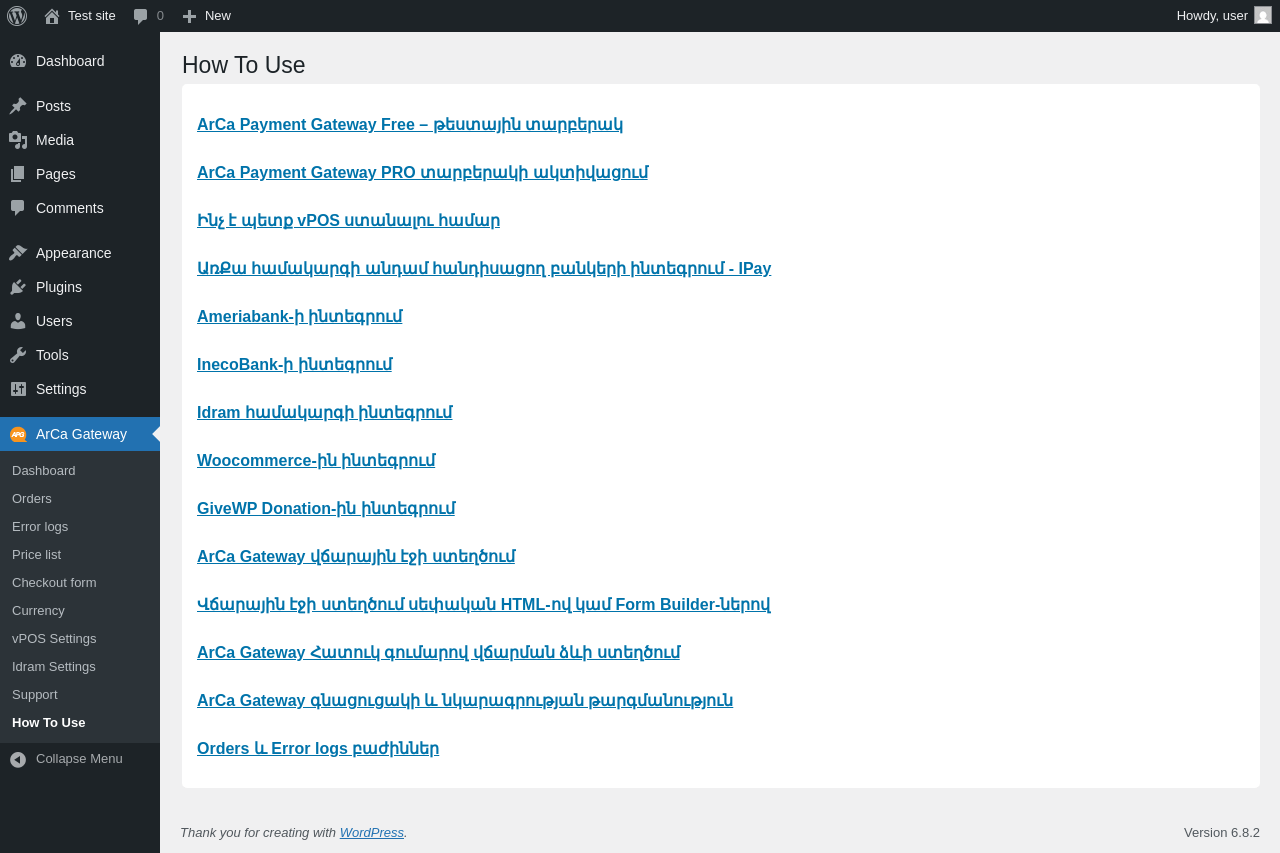Open GiveWP Donation integration link
The height and width of the screenshot is (853, 1280).
pos(326,509)
